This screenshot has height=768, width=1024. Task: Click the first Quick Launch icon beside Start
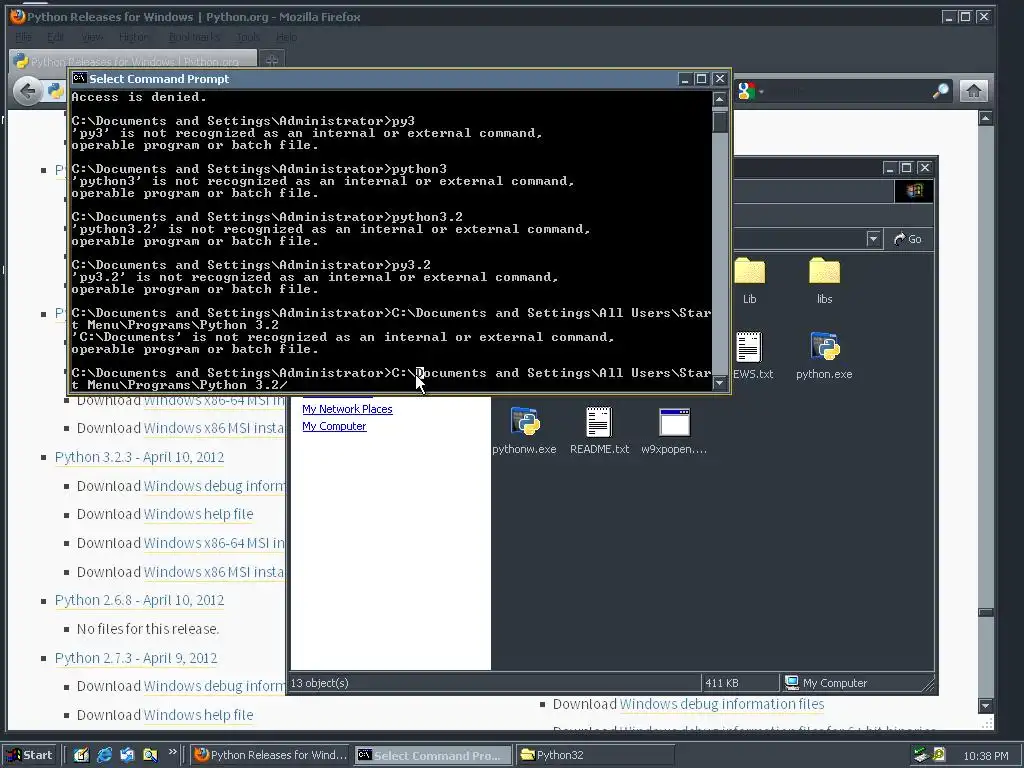[x=81, y=755]
